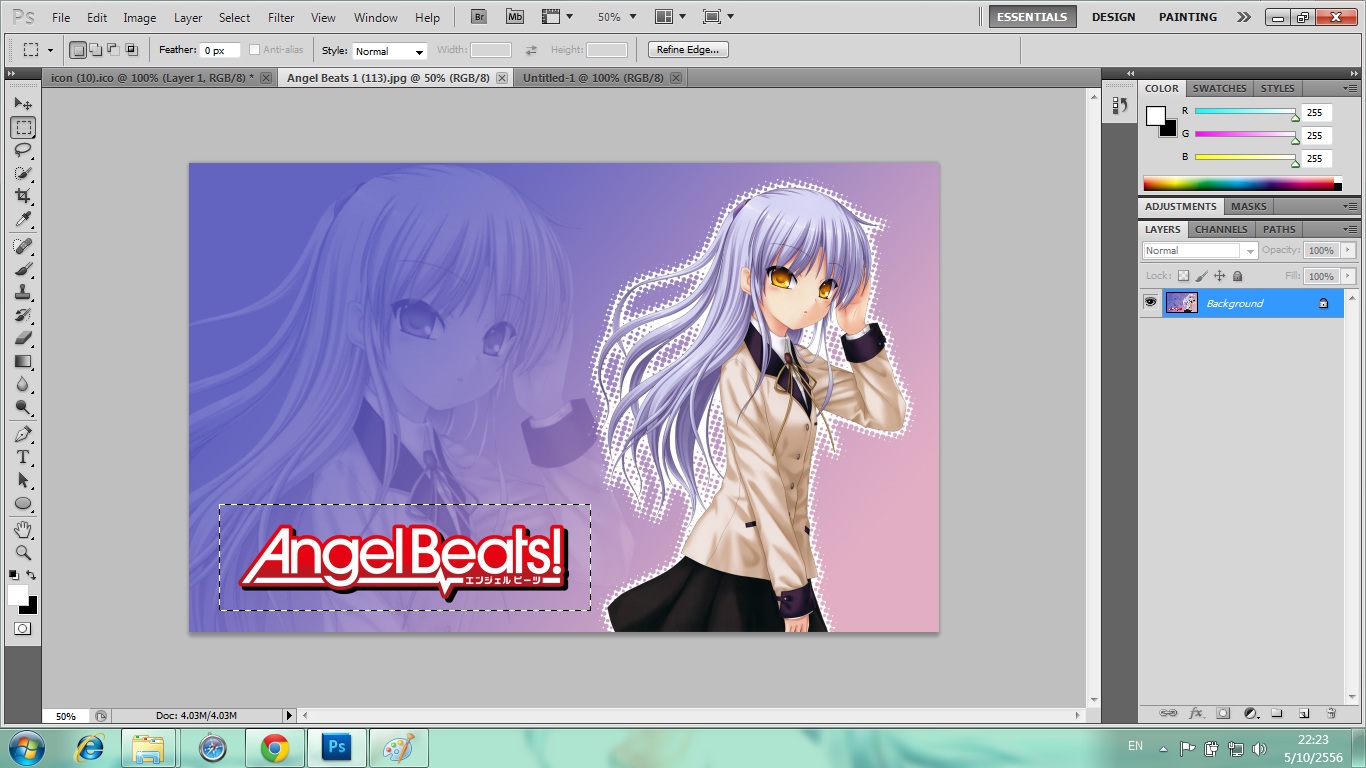Viewport: 1366px width, 768px height.
Task: Select the Quick Selection tool
Action: click(23, 173)
